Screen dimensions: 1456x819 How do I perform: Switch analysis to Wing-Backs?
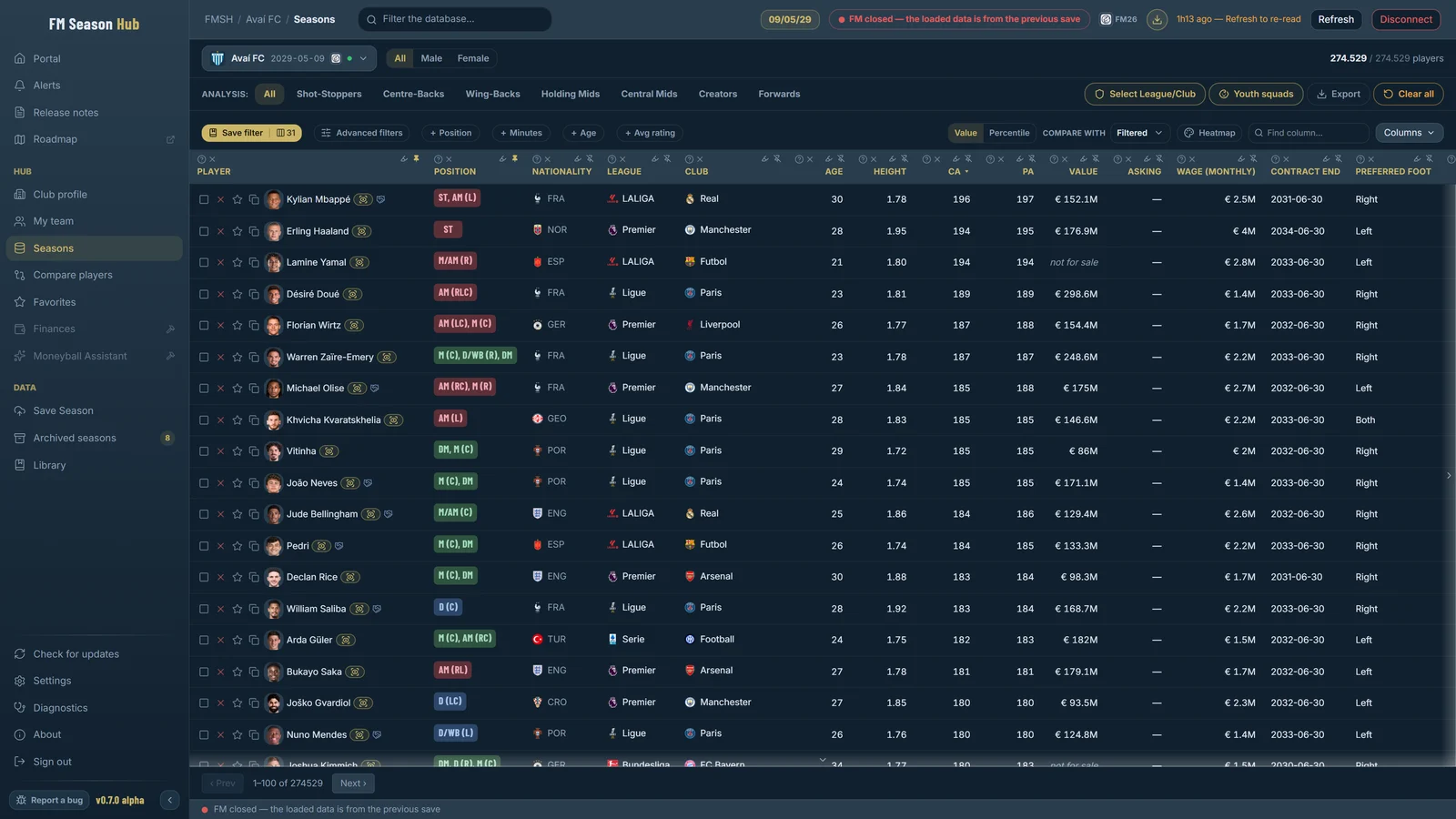pos(492,94)
